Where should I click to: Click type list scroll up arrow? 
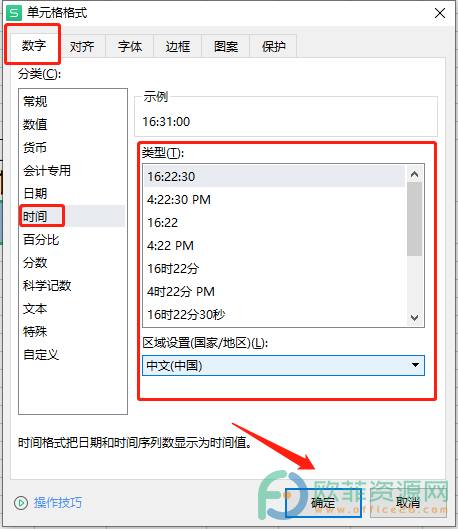(x=414, y=174)
